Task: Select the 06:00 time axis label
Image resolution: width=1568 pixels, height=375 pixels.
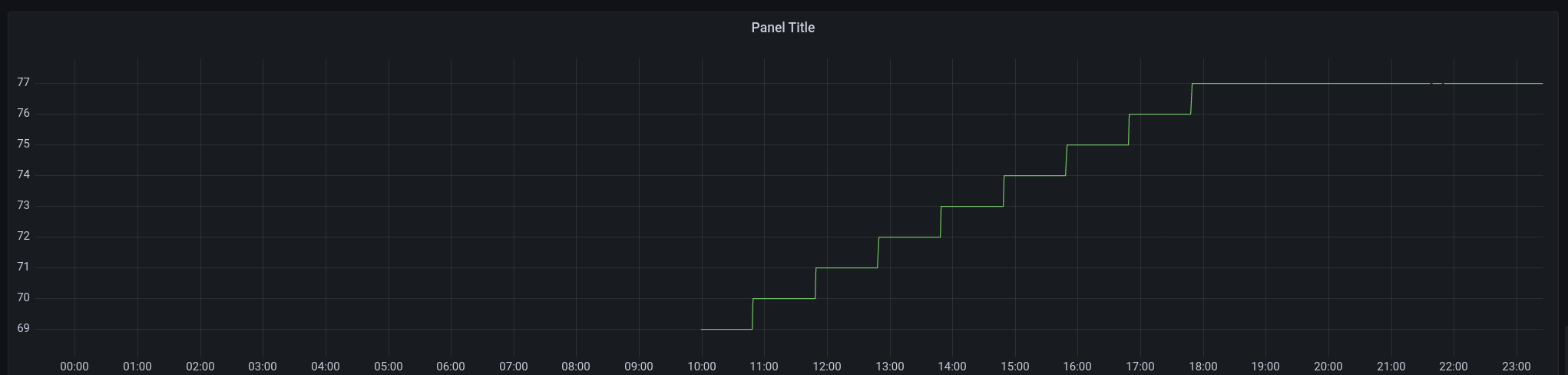Action: [x=451, y=367]
